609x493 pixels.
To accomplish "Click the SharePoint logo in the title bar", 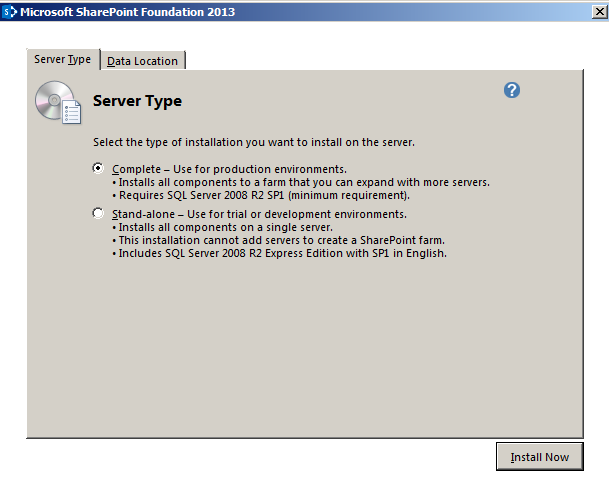I will (x=10, y=12).
